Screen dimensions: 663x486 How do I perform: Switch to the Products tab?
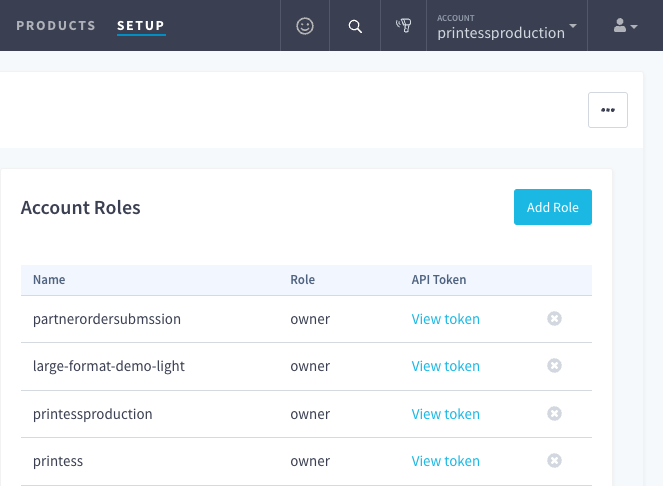pyautogui.click(x=56, y=26)
